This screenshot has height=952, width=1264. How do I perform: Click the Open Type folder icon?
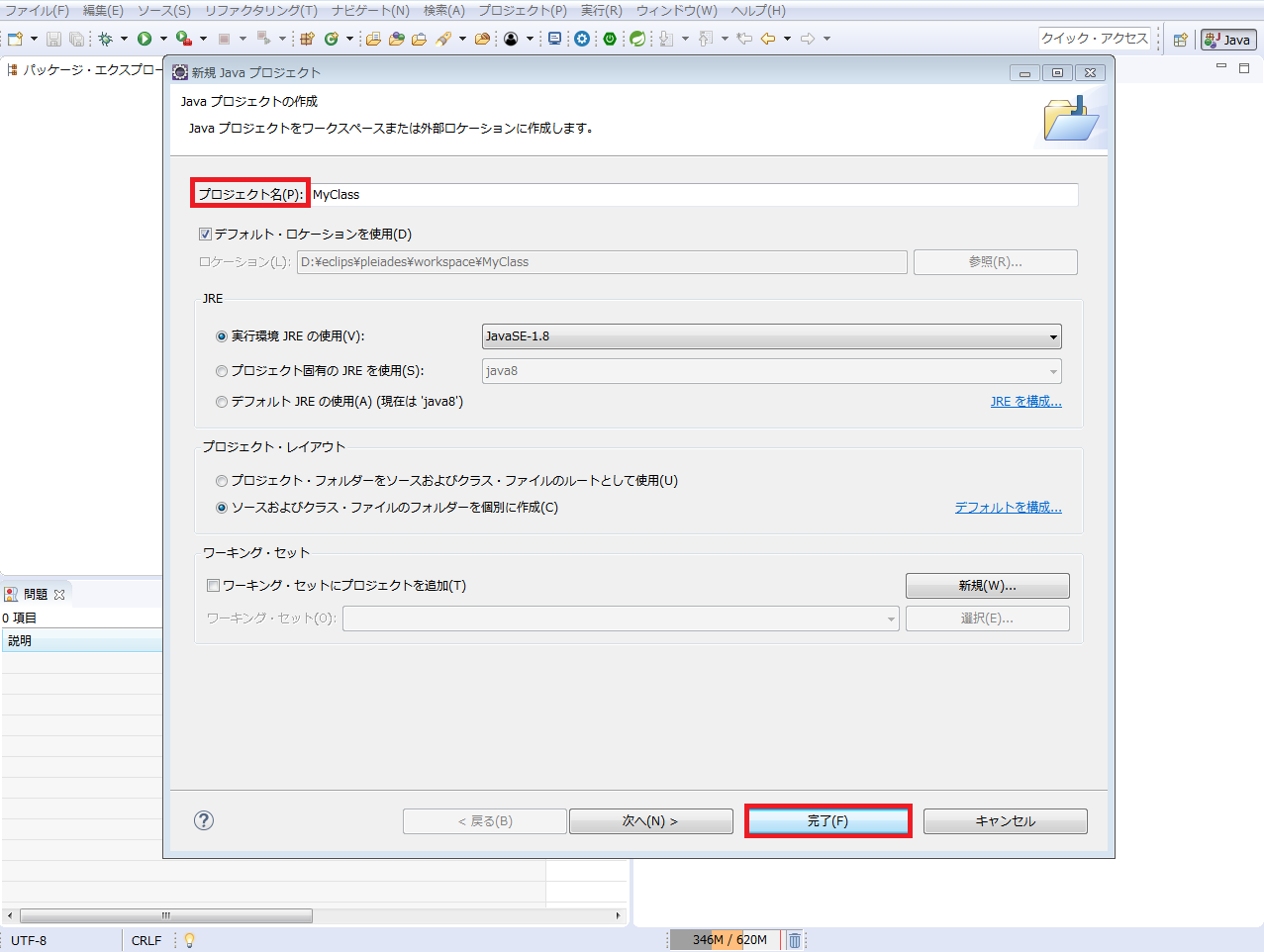[372, 39]
